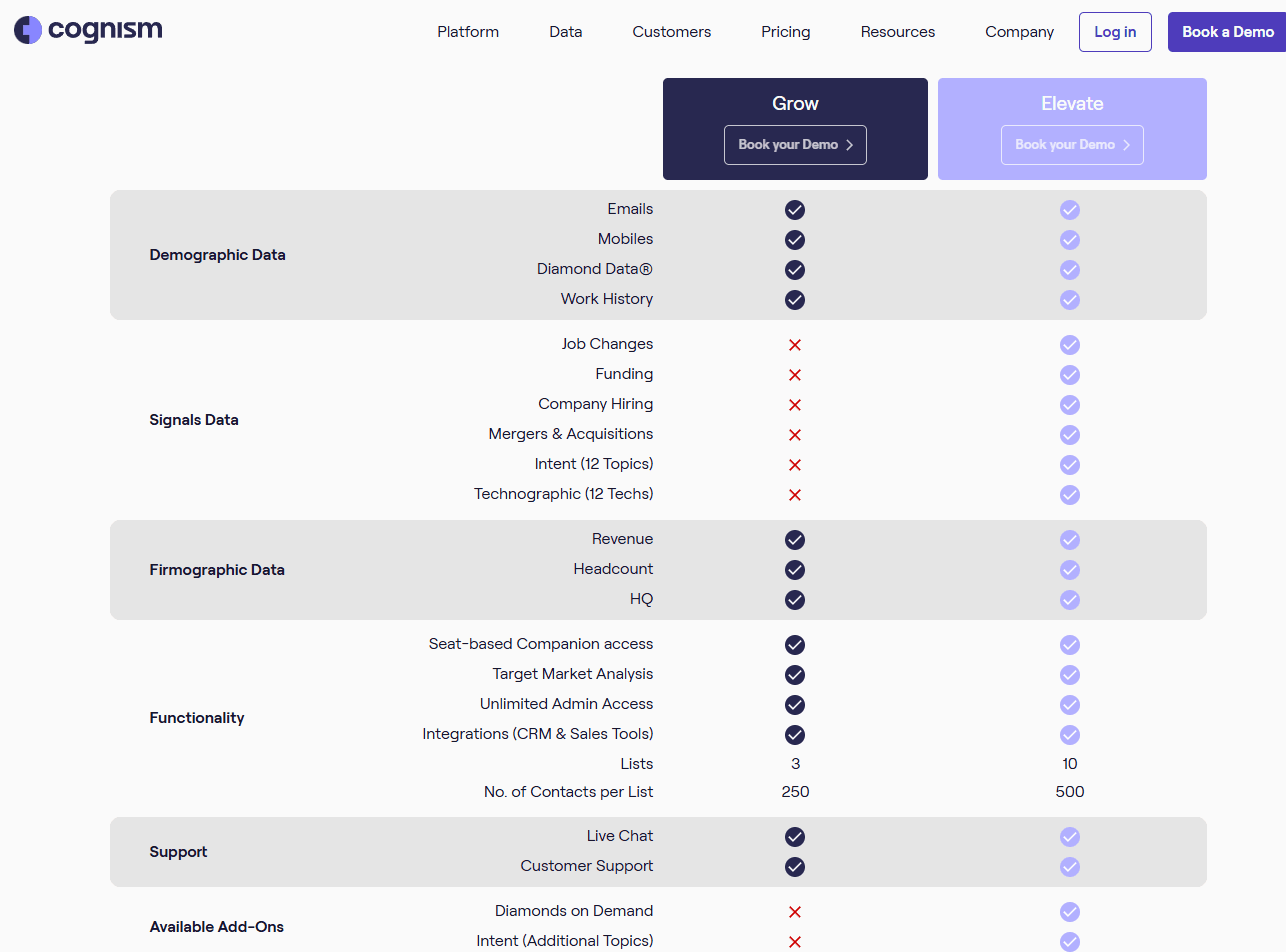
Task: Click Grow checkmark for Diamond Data
Action: [795, 270]
